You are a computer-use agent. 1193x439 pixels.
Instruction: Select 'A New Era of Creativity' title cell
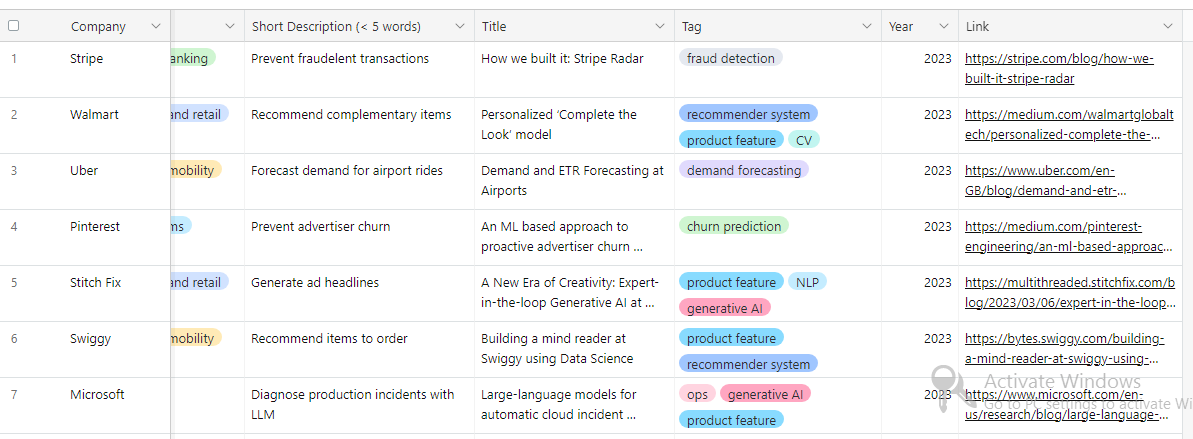pyautogui.click(x=574, y=294)
